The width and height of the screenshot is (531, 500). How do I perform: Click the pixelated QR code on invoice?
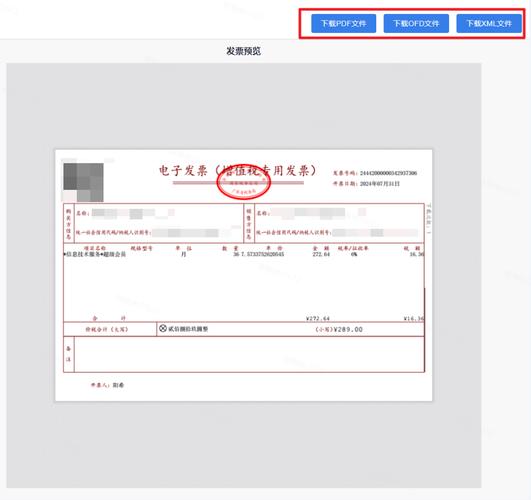[83, 182]
